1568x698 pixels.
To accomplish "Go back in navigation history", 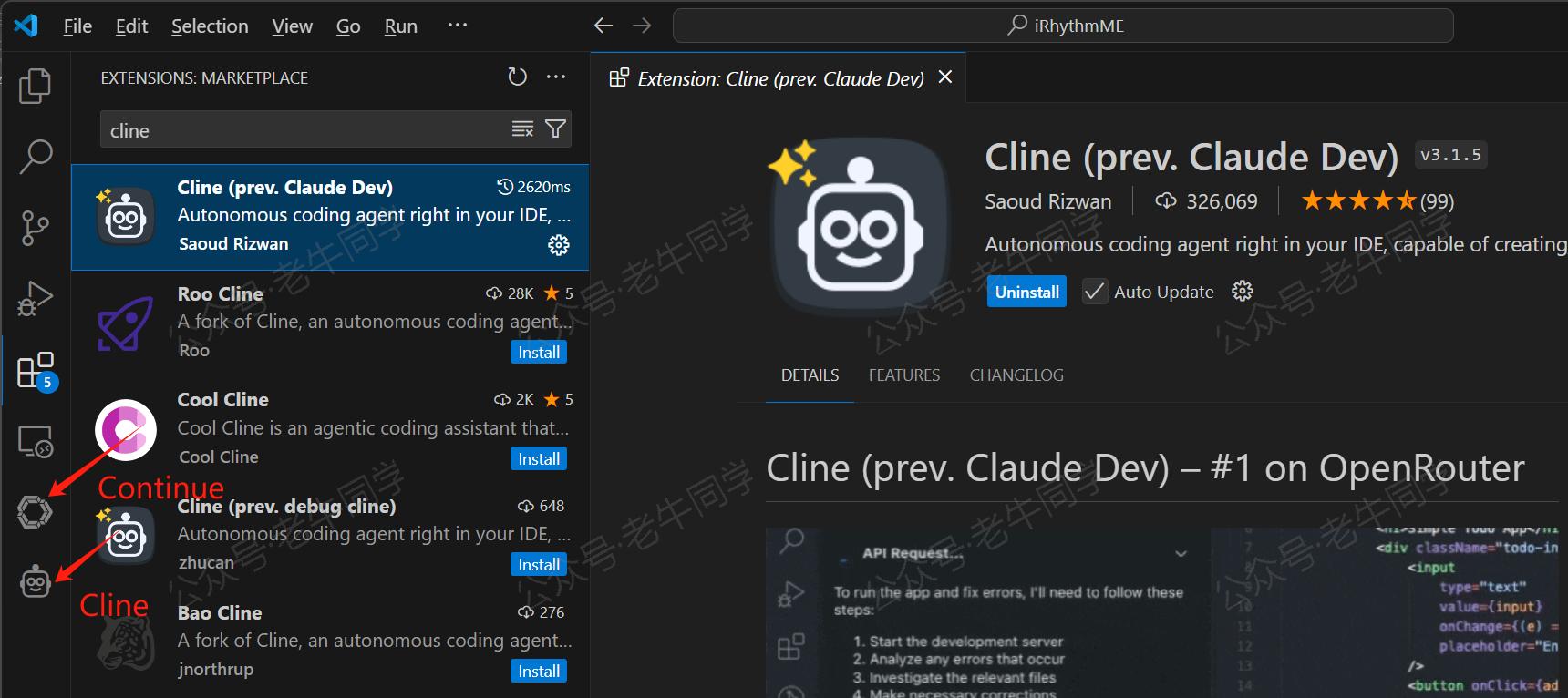I will [x=603, y=26].
